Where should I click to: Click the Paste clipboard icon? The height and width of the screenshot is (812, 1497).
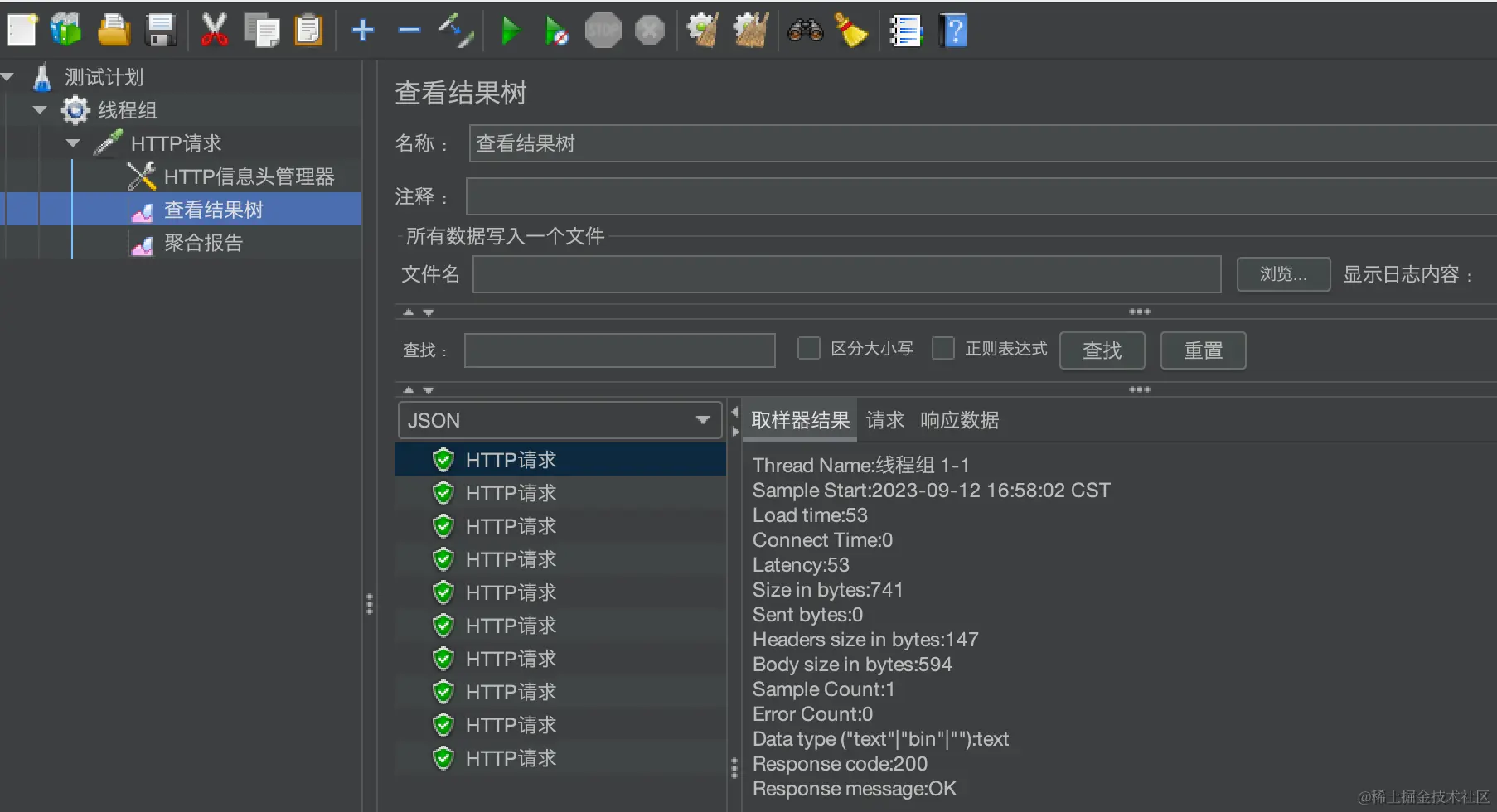[x=308, y=31]
